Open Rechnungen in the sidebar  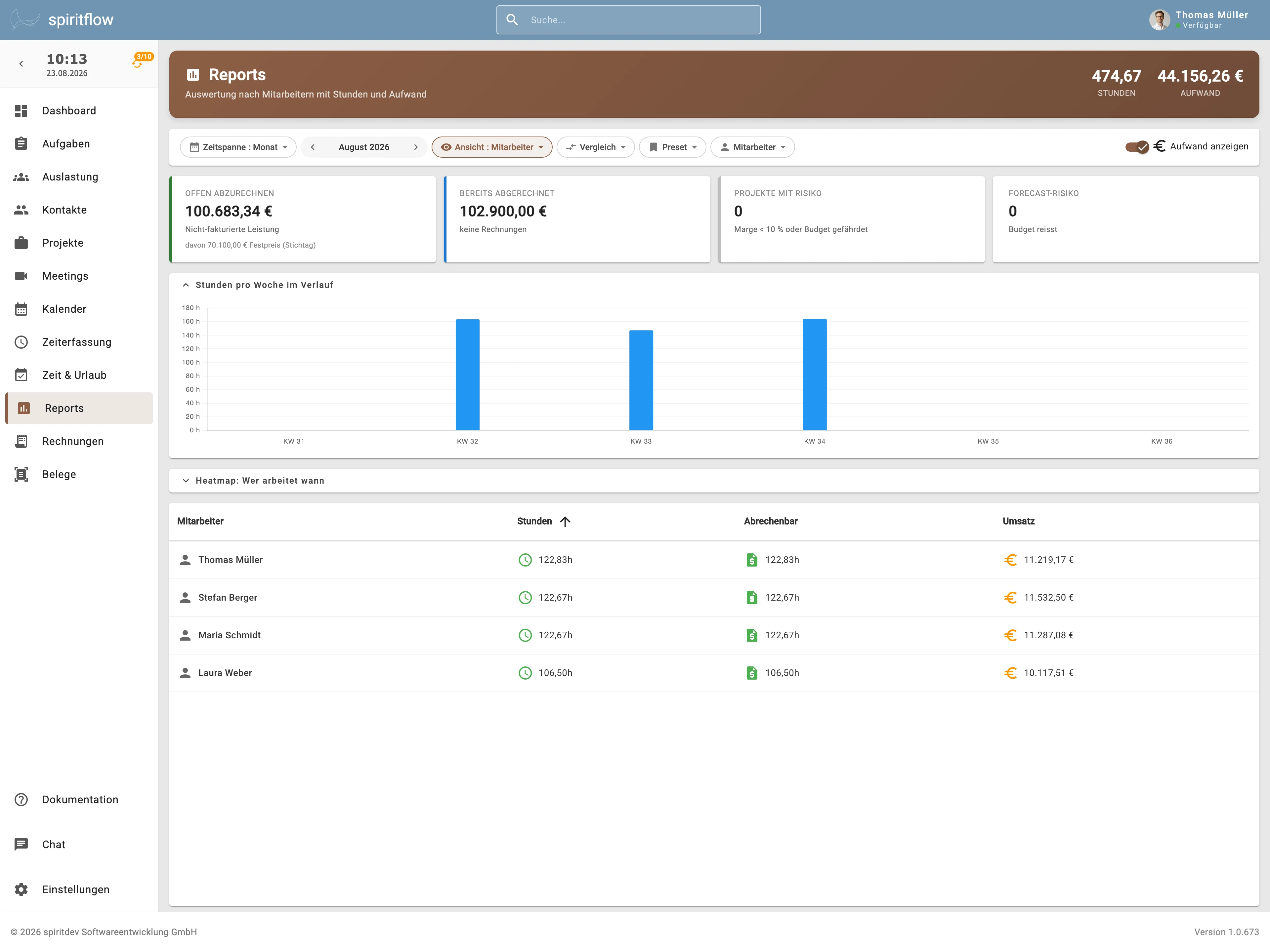tap(79, 441)
